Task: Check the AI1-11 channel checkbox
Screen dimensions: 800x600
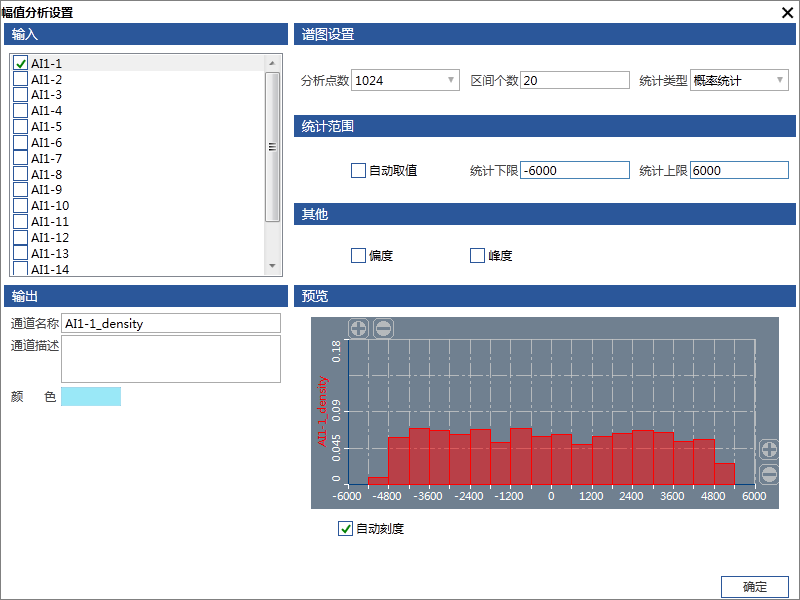Action: coord(20,221)
